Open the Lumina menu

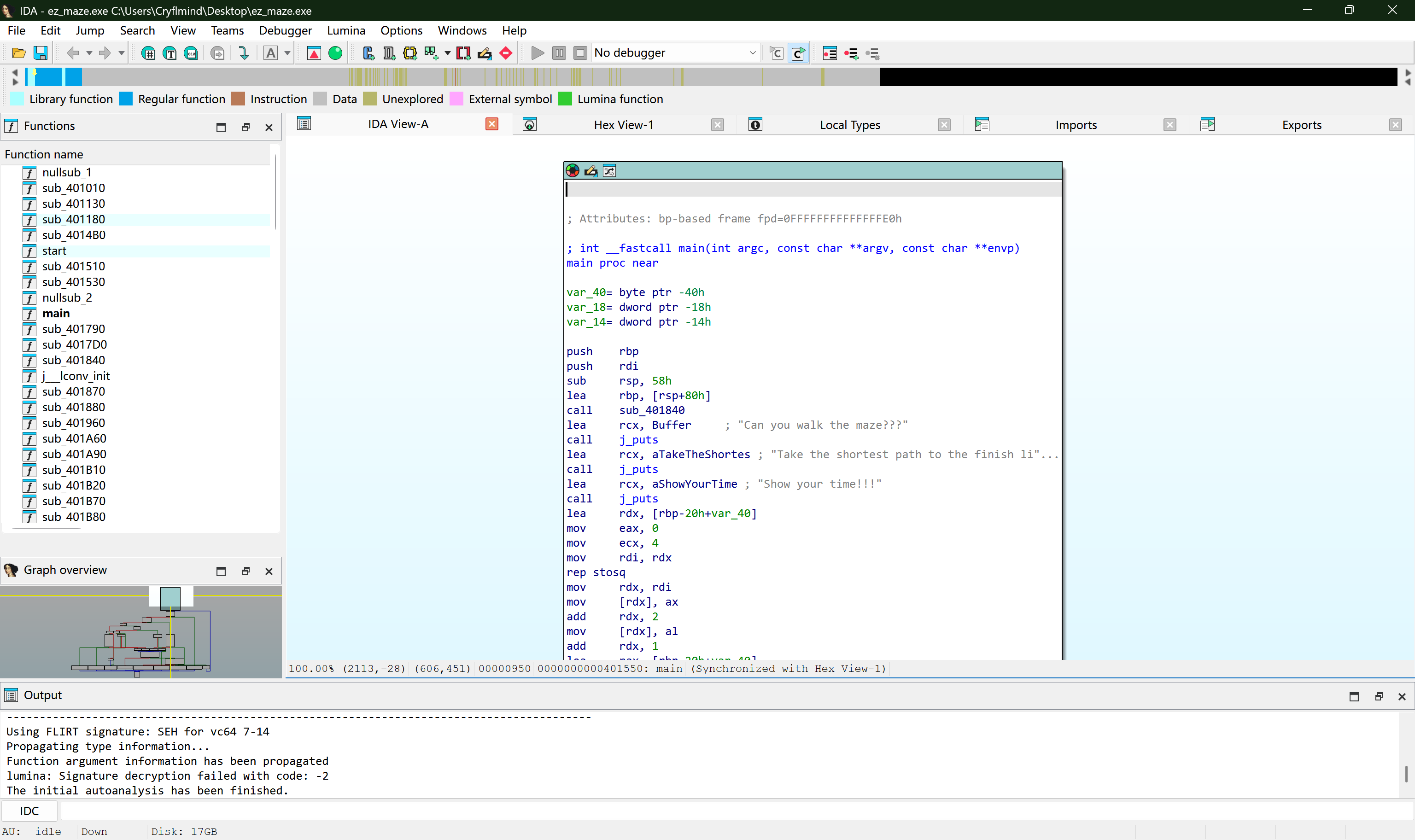pyautogui.click(x=346, y=30)
